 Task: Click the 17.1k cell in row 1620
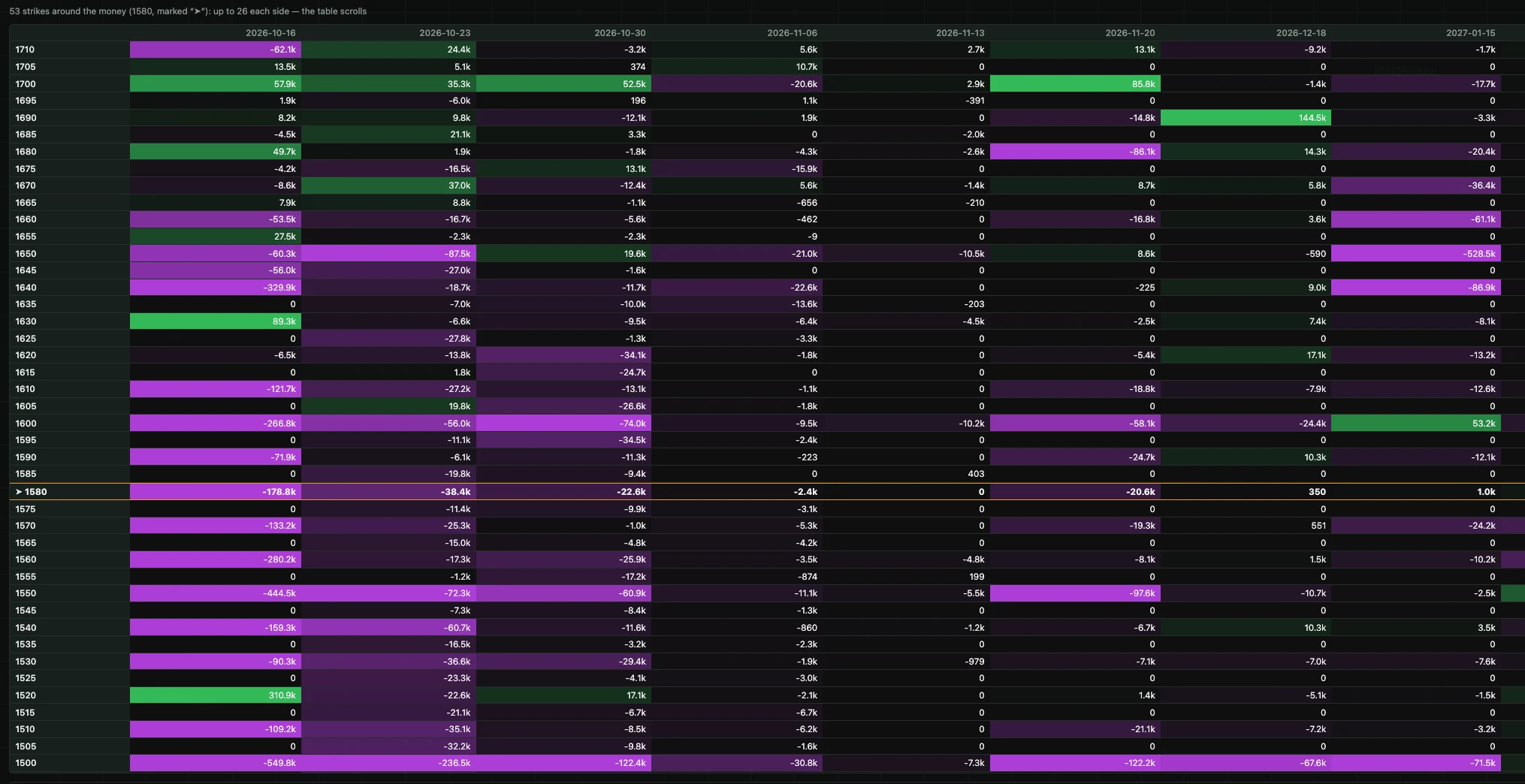coord(1246,355)
